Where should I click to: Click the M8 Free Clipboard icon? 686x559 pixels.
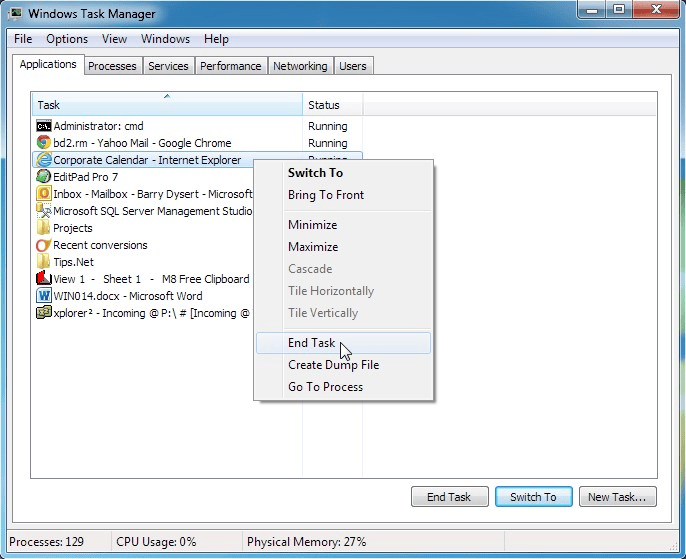pos(43,279)
